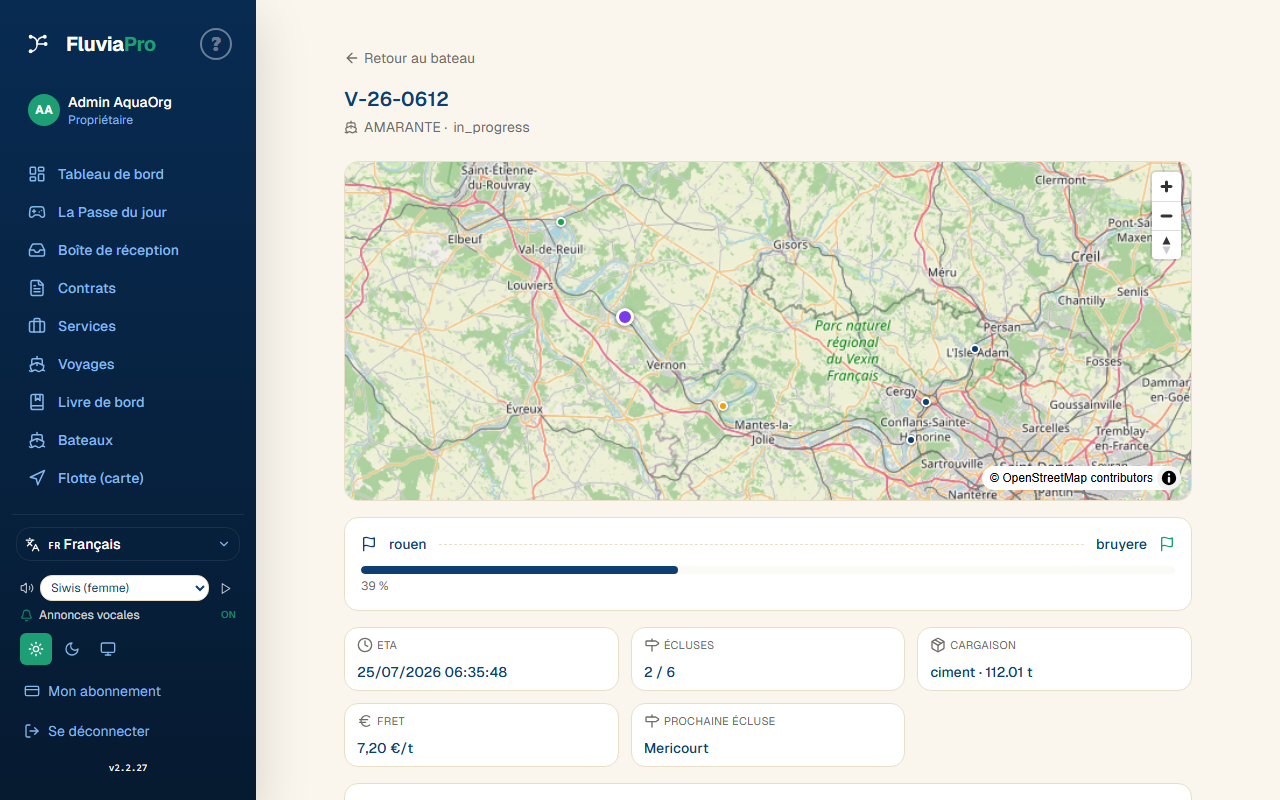Expand the Français language selector
1280x800 pixels.
(128, 544)
